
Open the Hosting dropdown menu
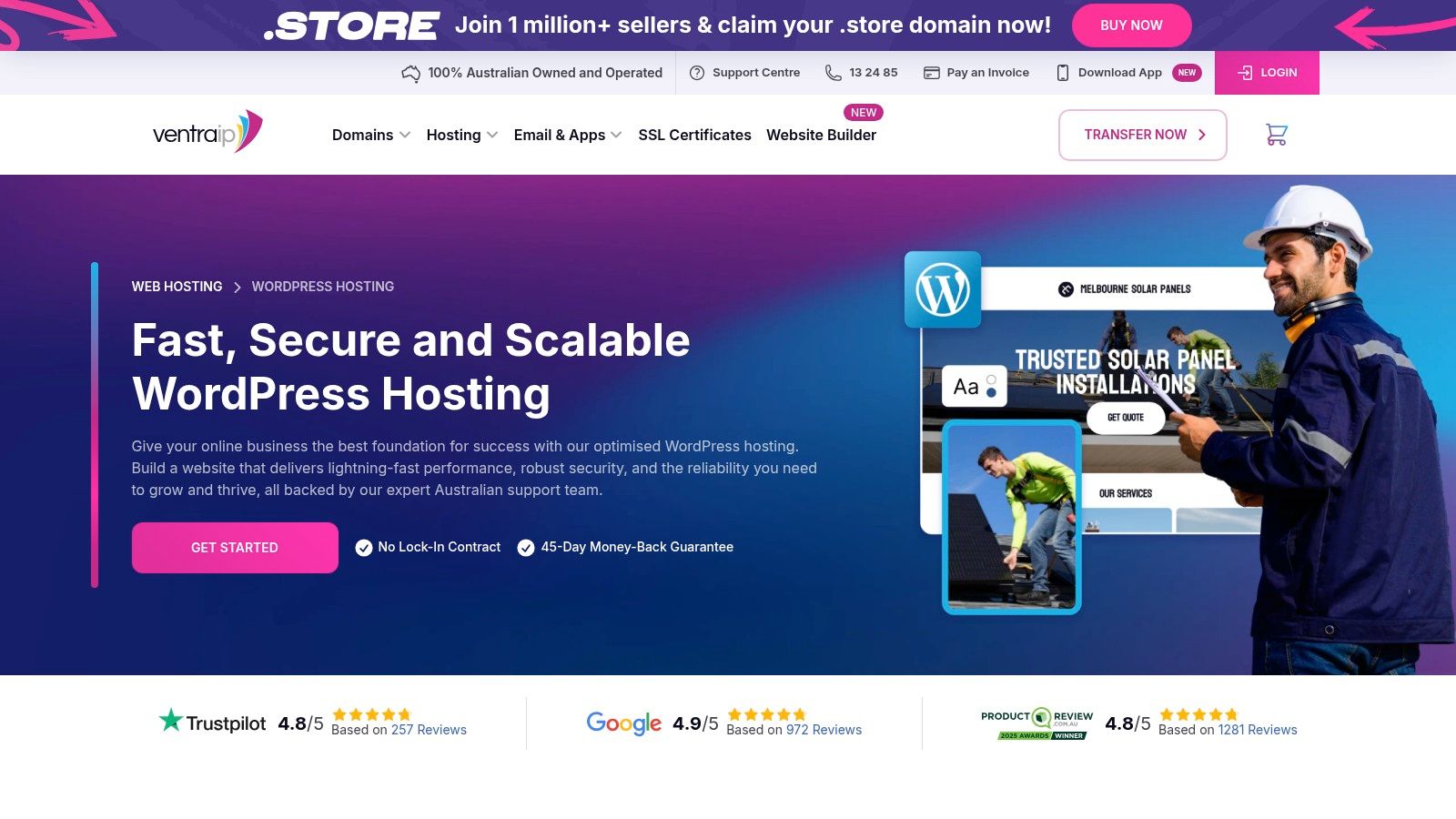point(460,135)
